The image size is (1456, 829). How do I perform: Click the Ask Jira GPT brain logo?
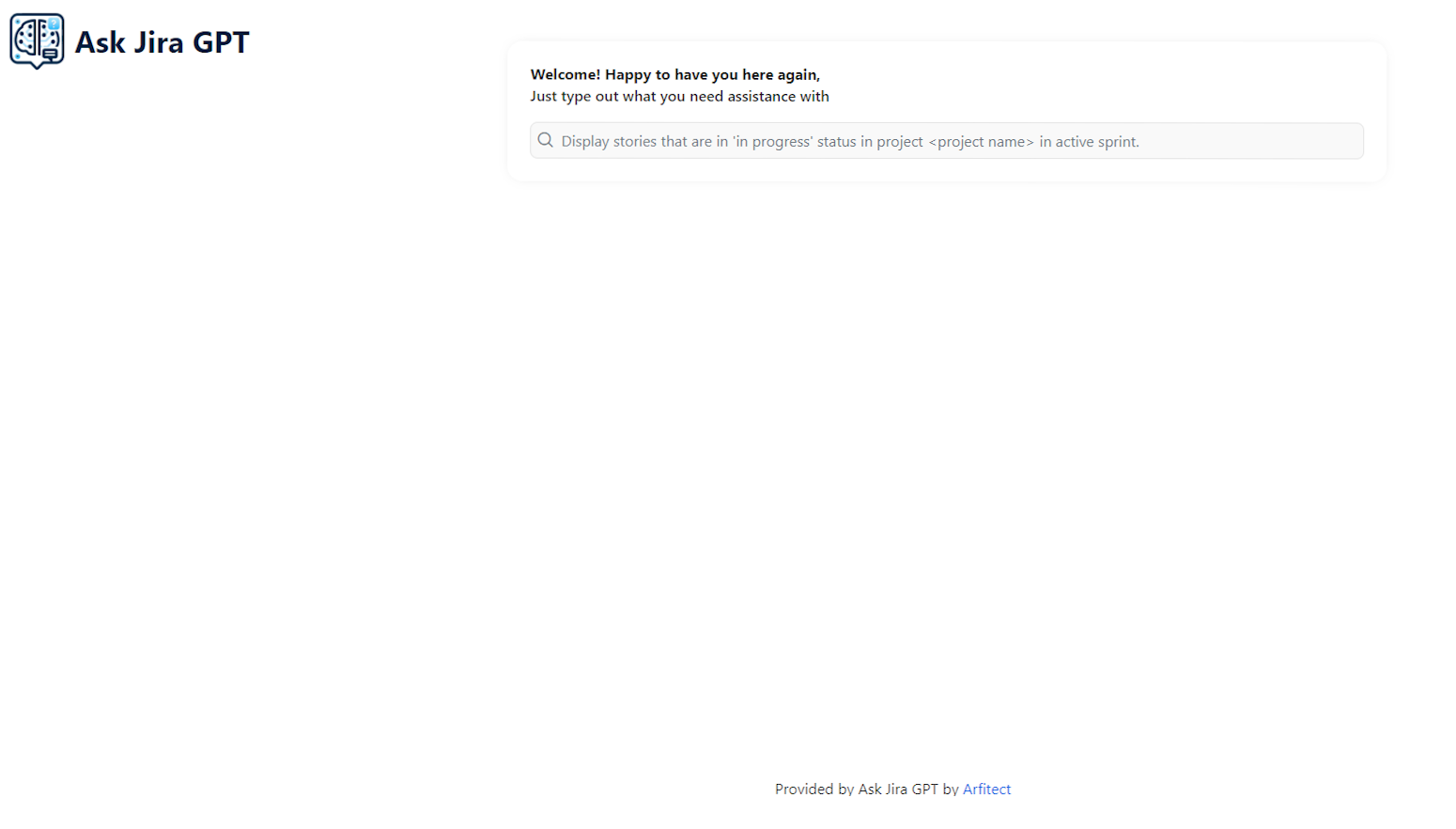pyautogui.click(x=37, y=41)
